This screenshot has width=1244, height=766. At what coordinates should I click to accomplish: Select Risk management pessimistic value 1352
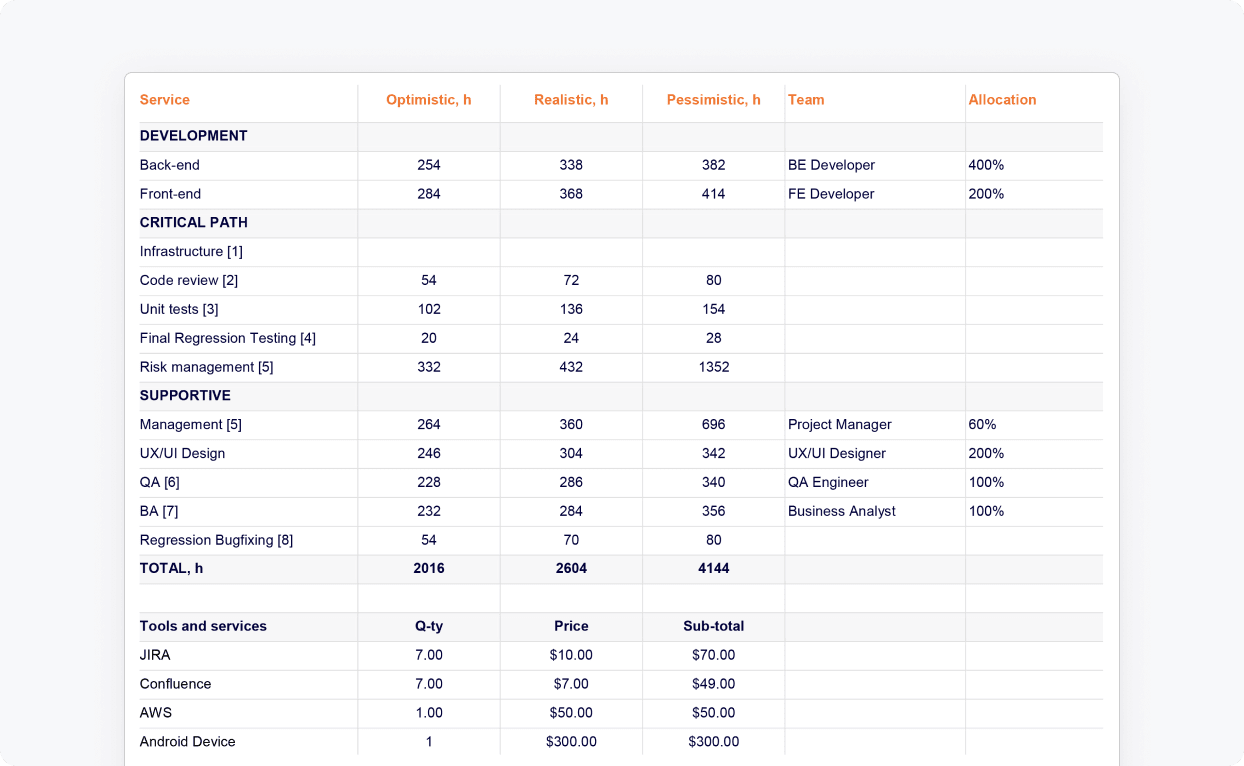[713, 367]
